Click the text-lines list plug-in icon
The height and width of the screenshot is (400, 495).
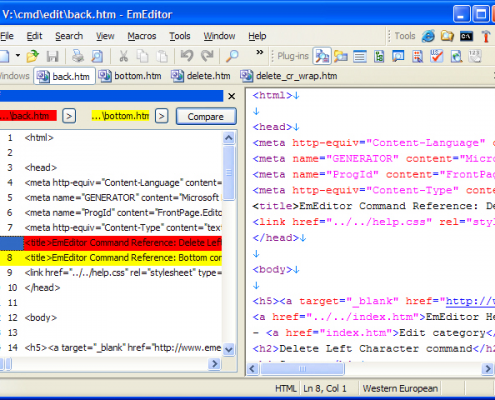click(x=360, y=56)
